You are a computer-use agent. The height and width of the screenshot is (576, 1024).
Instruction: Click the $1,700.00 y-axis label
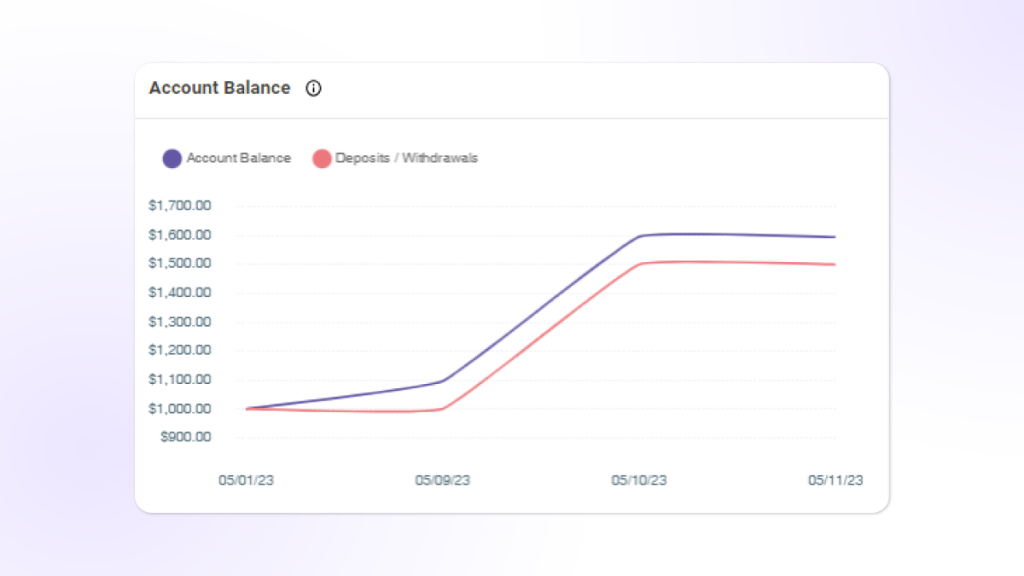click(x=179, y=206)
